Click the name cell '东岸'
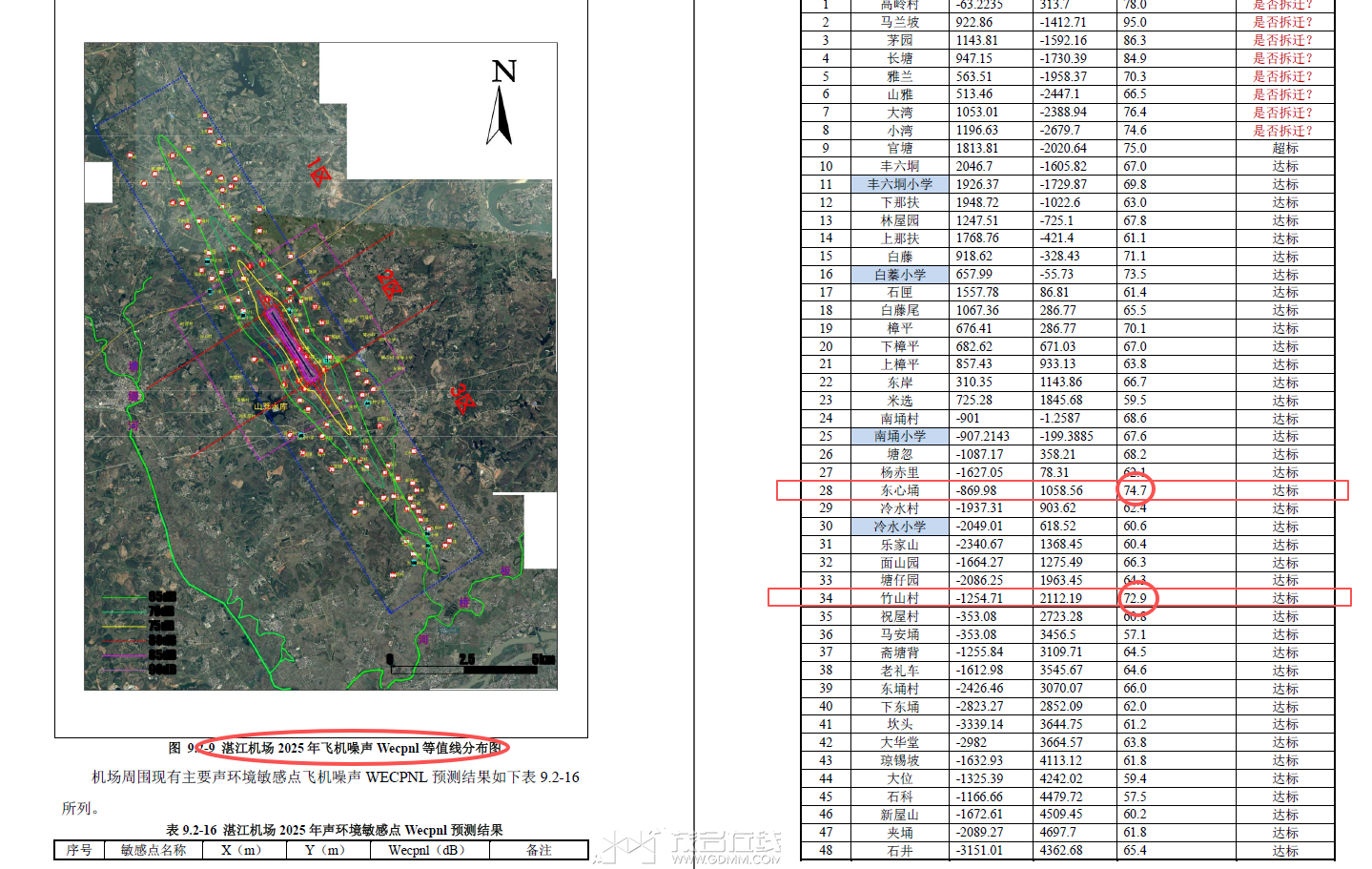Viewport: 1372px width, 869px height. 899,383
